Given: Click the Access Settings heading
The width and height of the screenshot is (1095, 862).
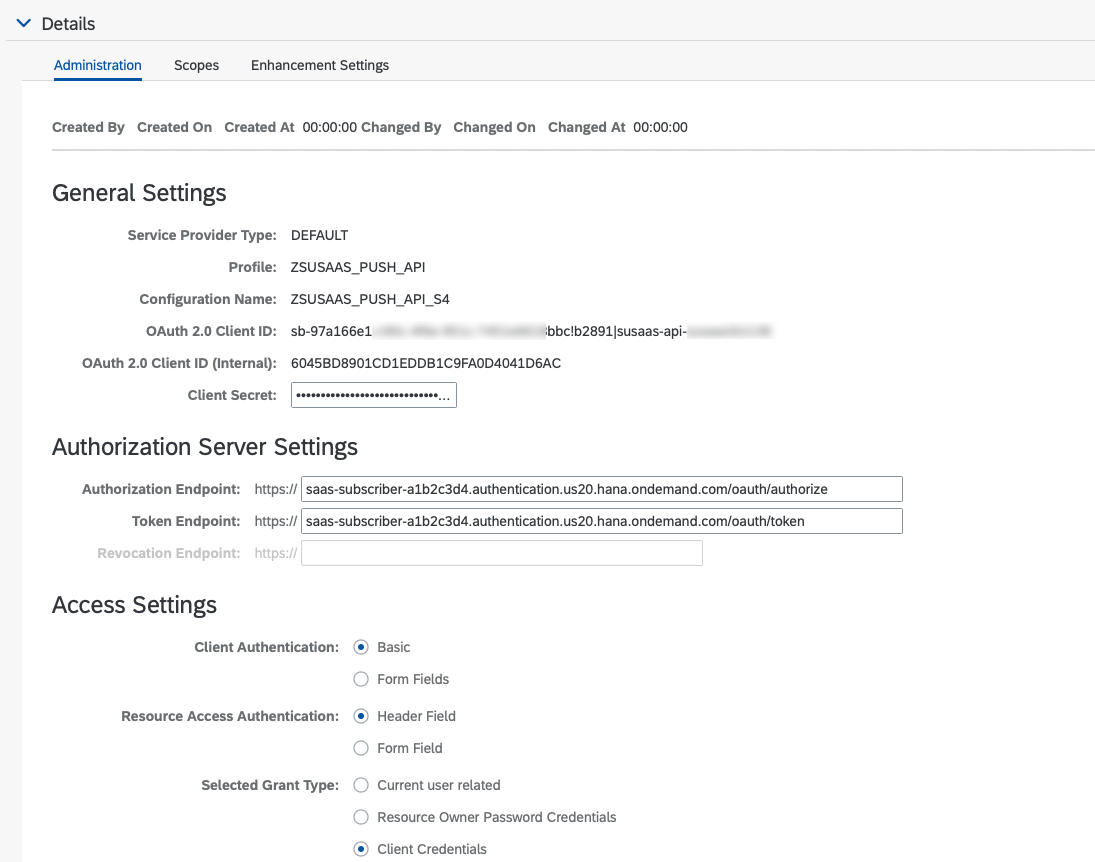Looking at the screenshot, I should tap(134, 605).
